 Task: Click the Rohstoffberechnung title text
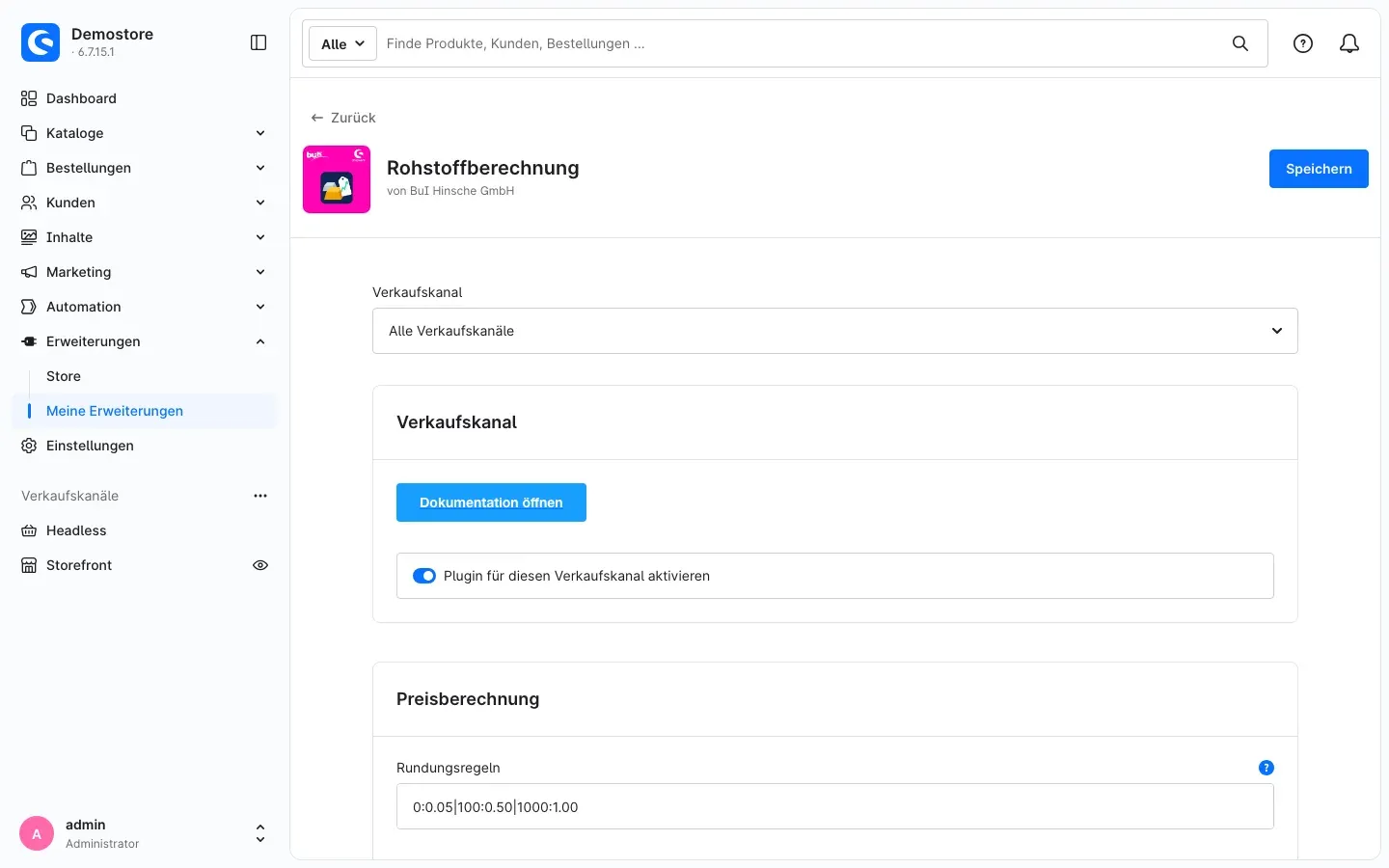click(x=483, y=168)
